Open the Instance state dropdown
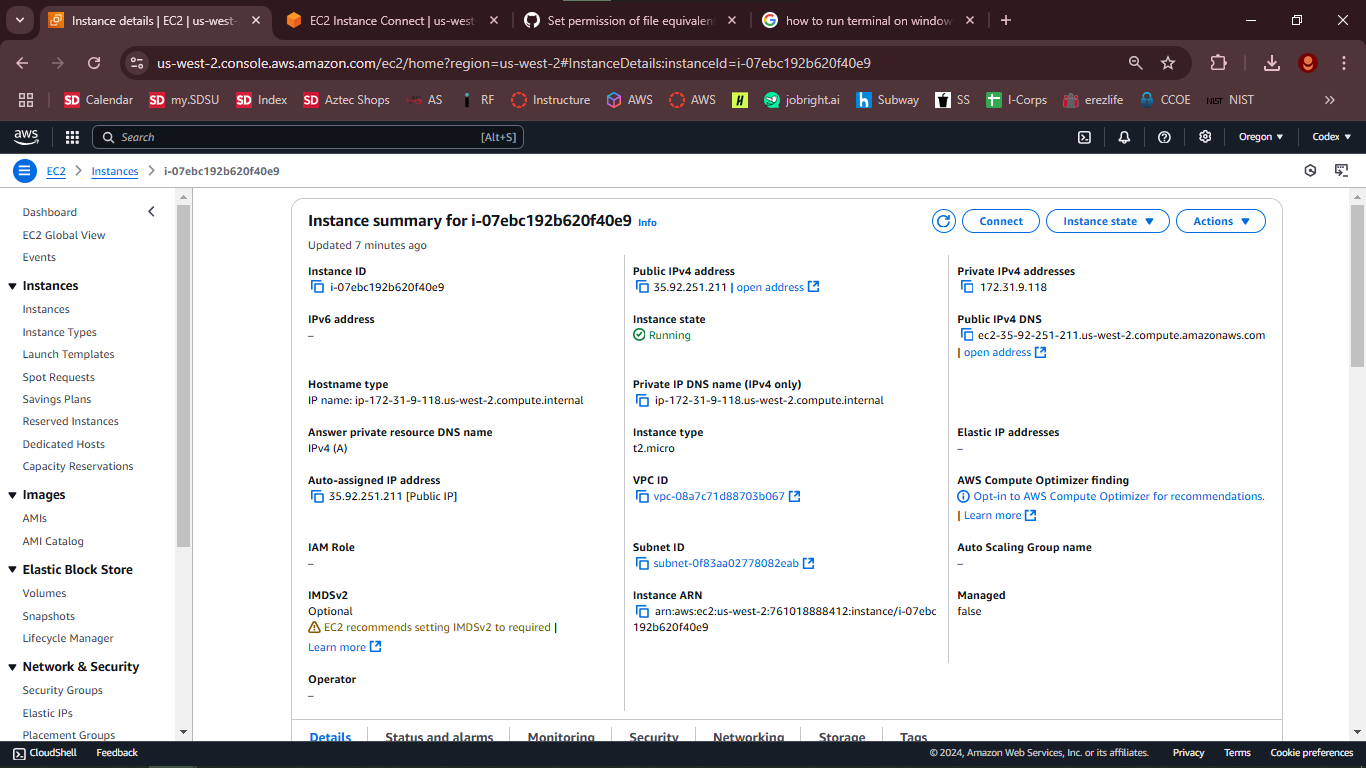This screenshot has width=1366, height=768. (1108, 221)
